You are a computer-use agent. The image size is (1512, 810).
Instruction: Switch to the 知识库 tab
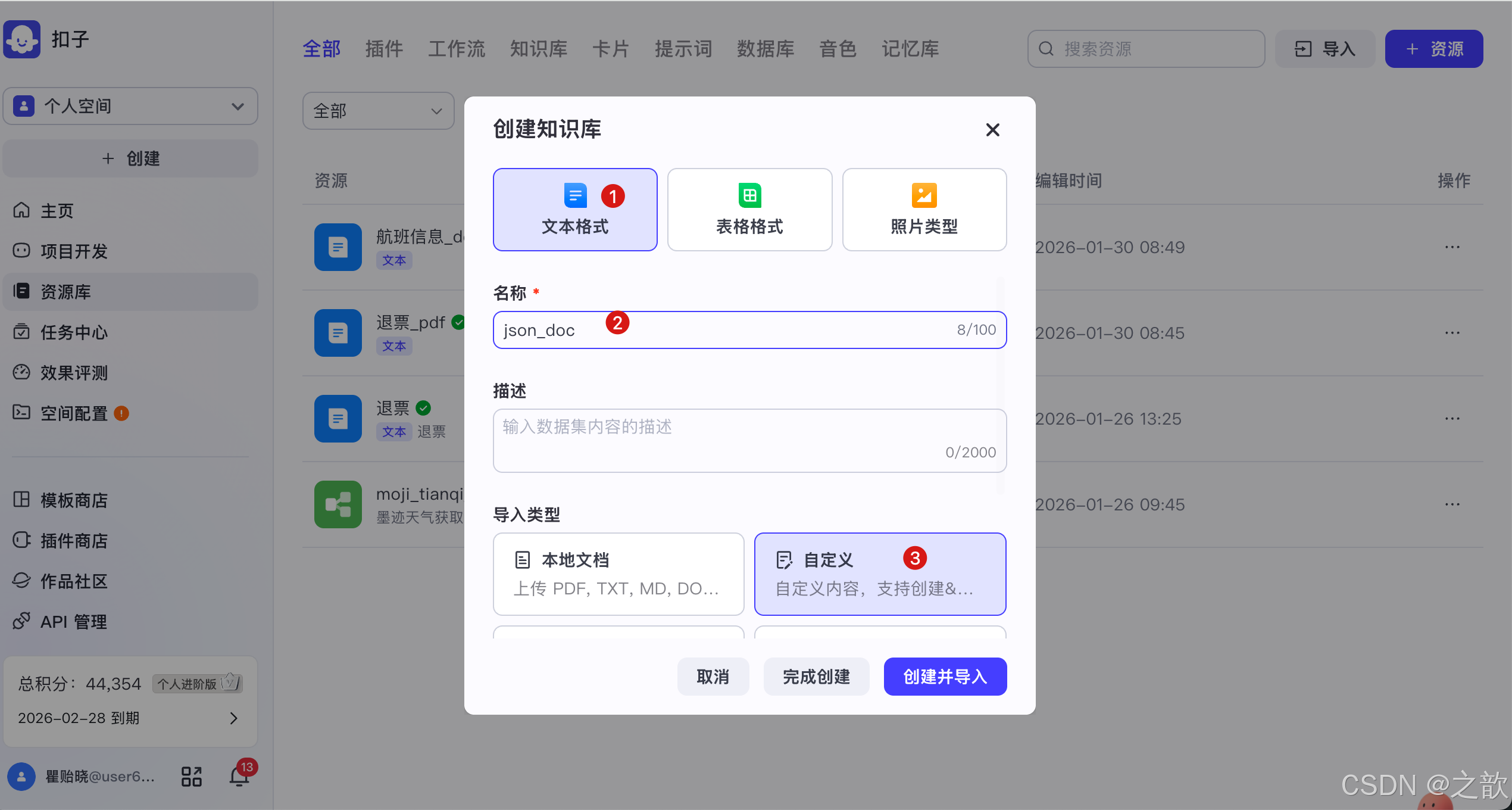pyautogui.click(x=538, y=49)
